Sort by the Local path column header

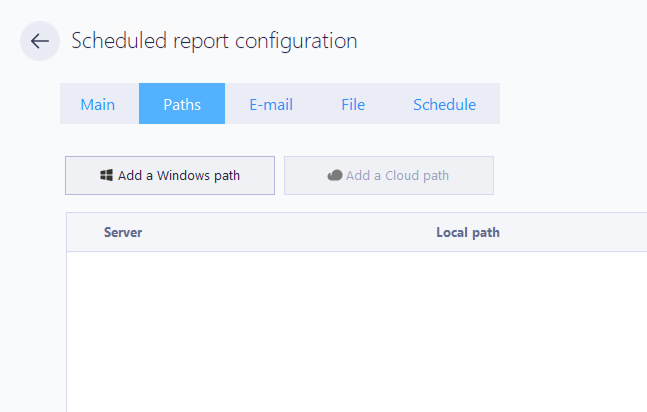(468, 232)
